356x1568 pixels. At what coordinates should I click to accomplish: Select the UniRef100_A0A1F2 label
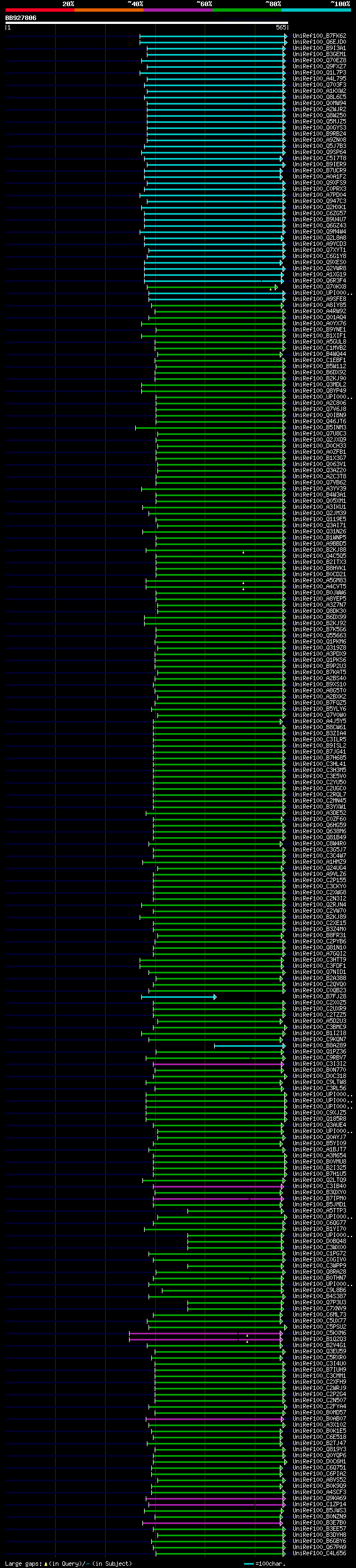coord(319,176)
